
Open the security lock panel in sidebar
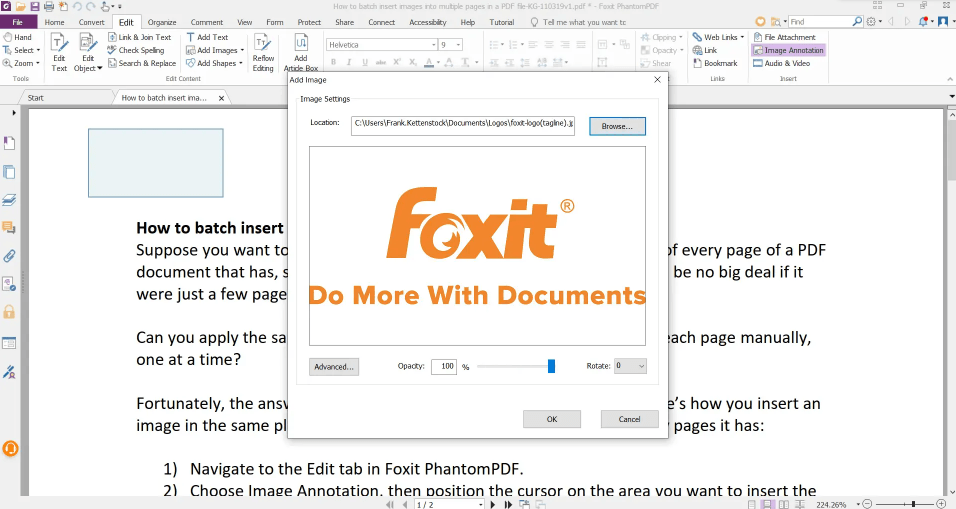[9, 313]
